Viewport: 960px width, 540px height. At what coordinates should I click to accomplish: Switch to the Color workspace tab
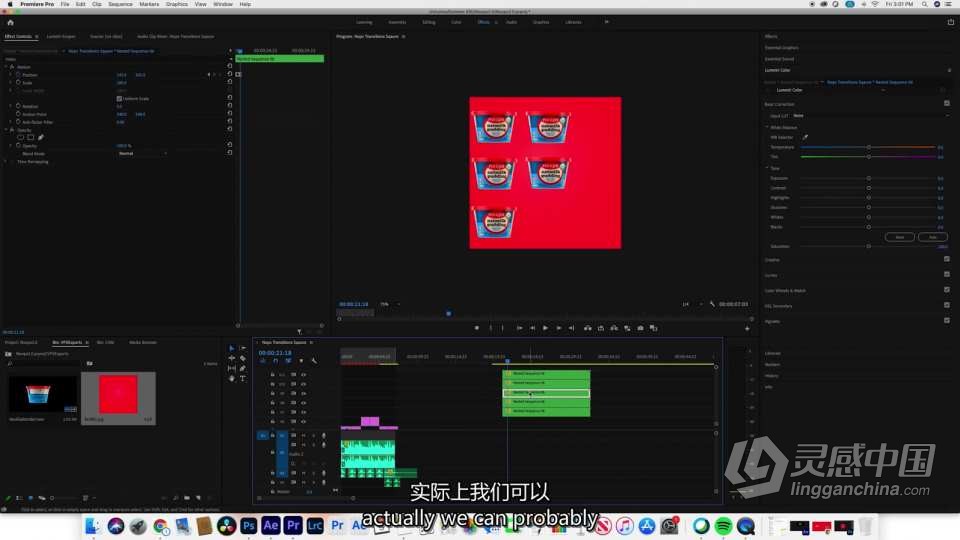[x=456, y=22]
